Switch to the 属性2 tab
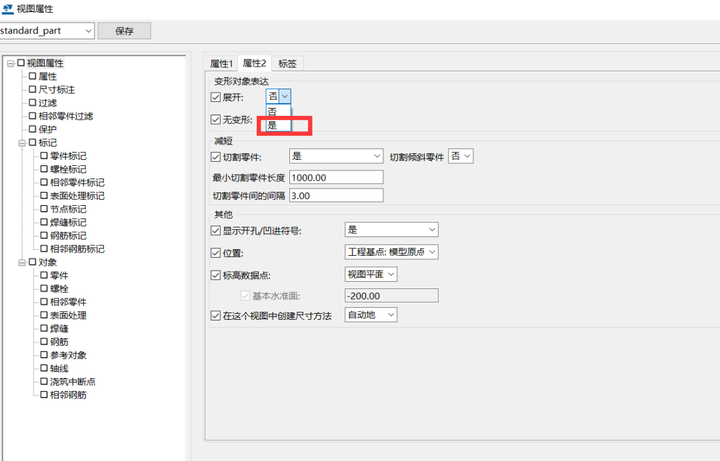Viewport: 720px width, 461px height. click(254, 63)
